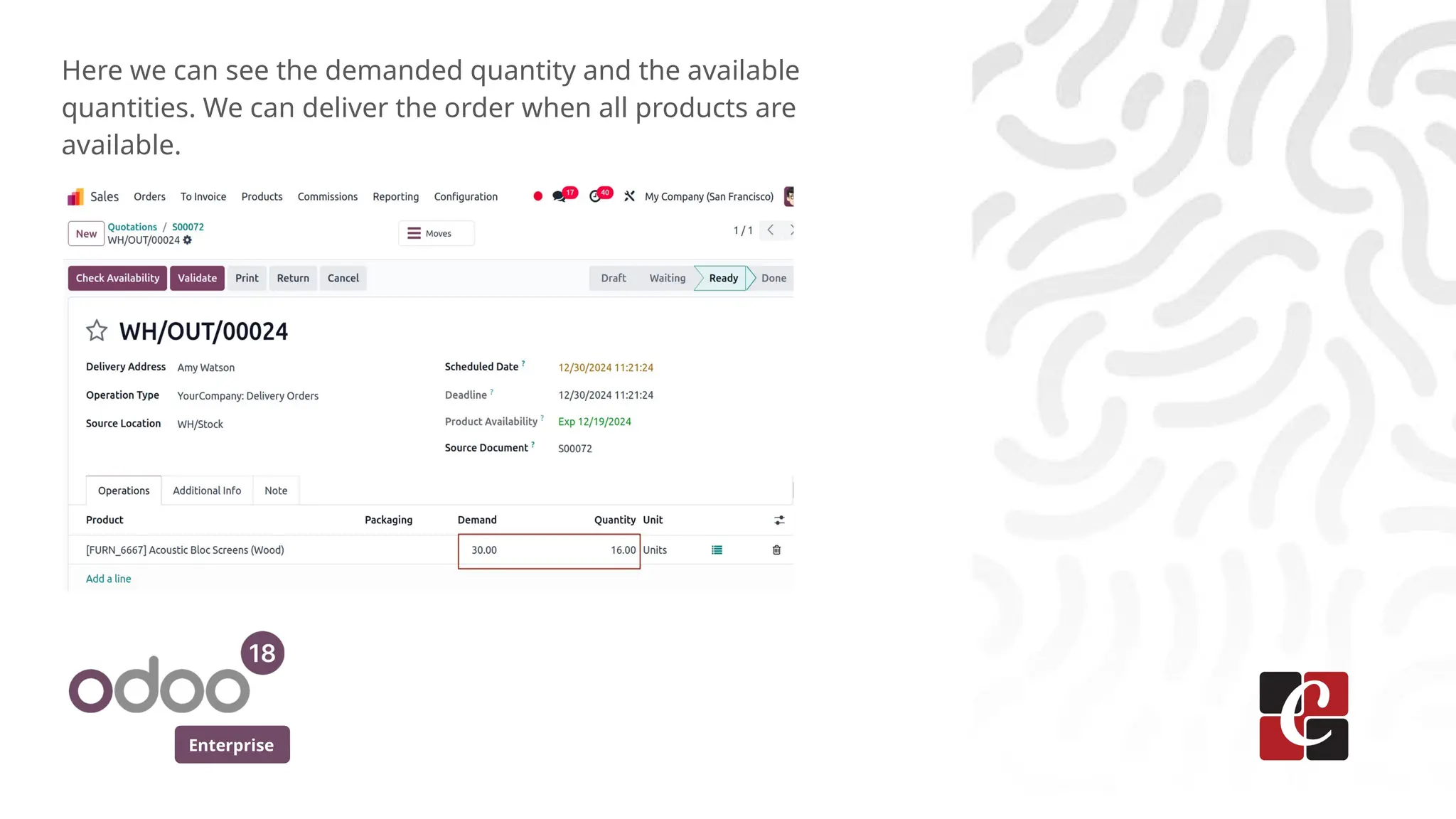Open the To Invoice menu
The image size is (1456, 819).
(x=203, y=197)
